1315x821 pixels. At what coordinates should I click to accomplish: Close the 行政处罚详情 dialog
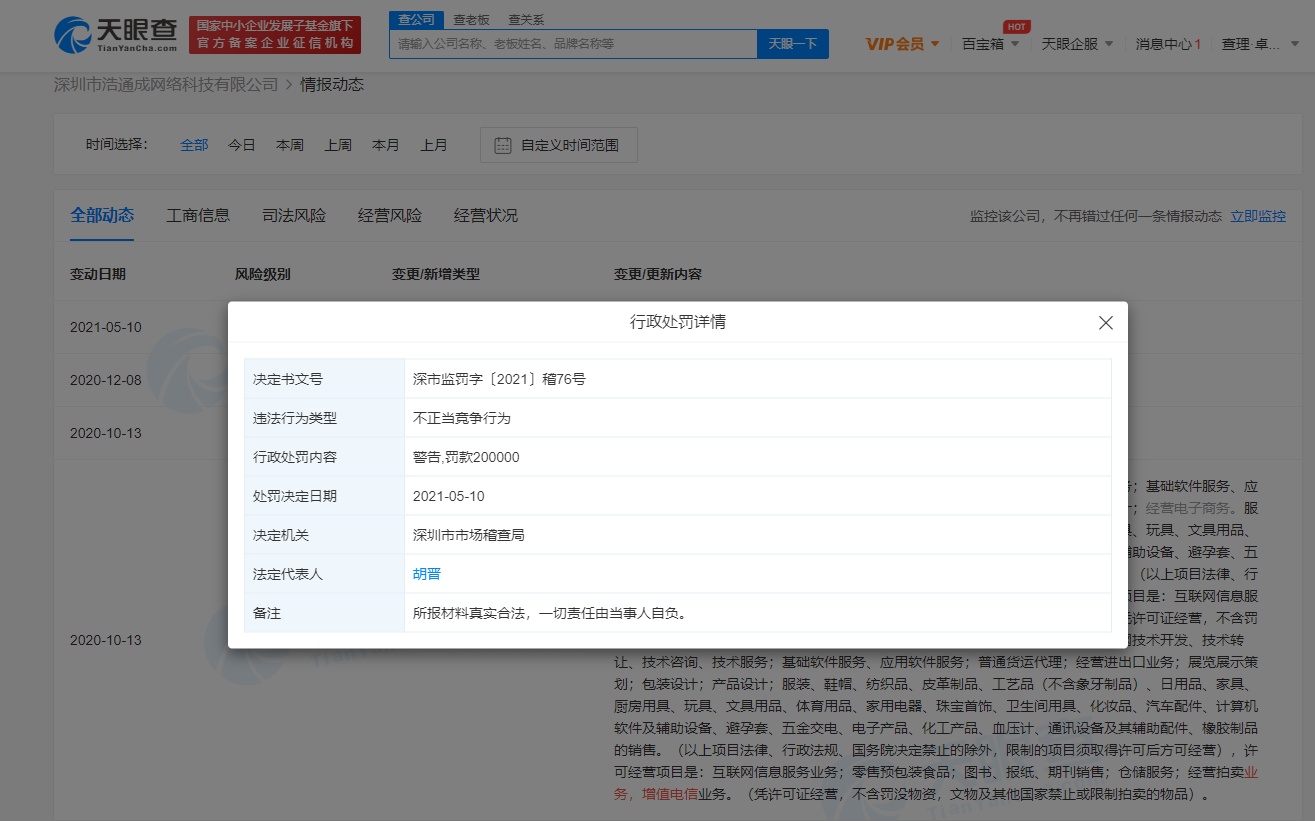tap(1105, 323)
